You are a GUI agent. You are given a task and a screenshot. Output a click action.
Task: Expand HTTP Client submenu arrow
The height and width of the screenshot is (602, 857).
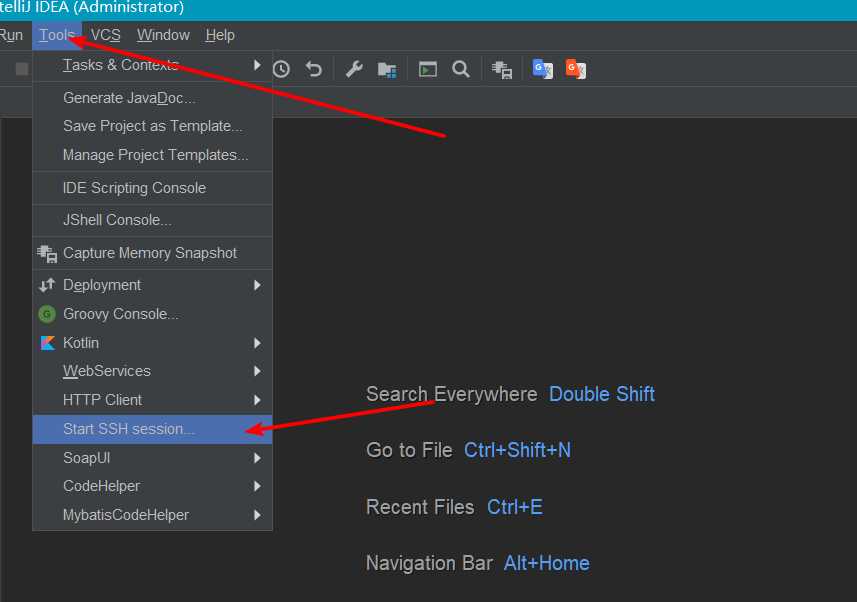click(257, 400)
